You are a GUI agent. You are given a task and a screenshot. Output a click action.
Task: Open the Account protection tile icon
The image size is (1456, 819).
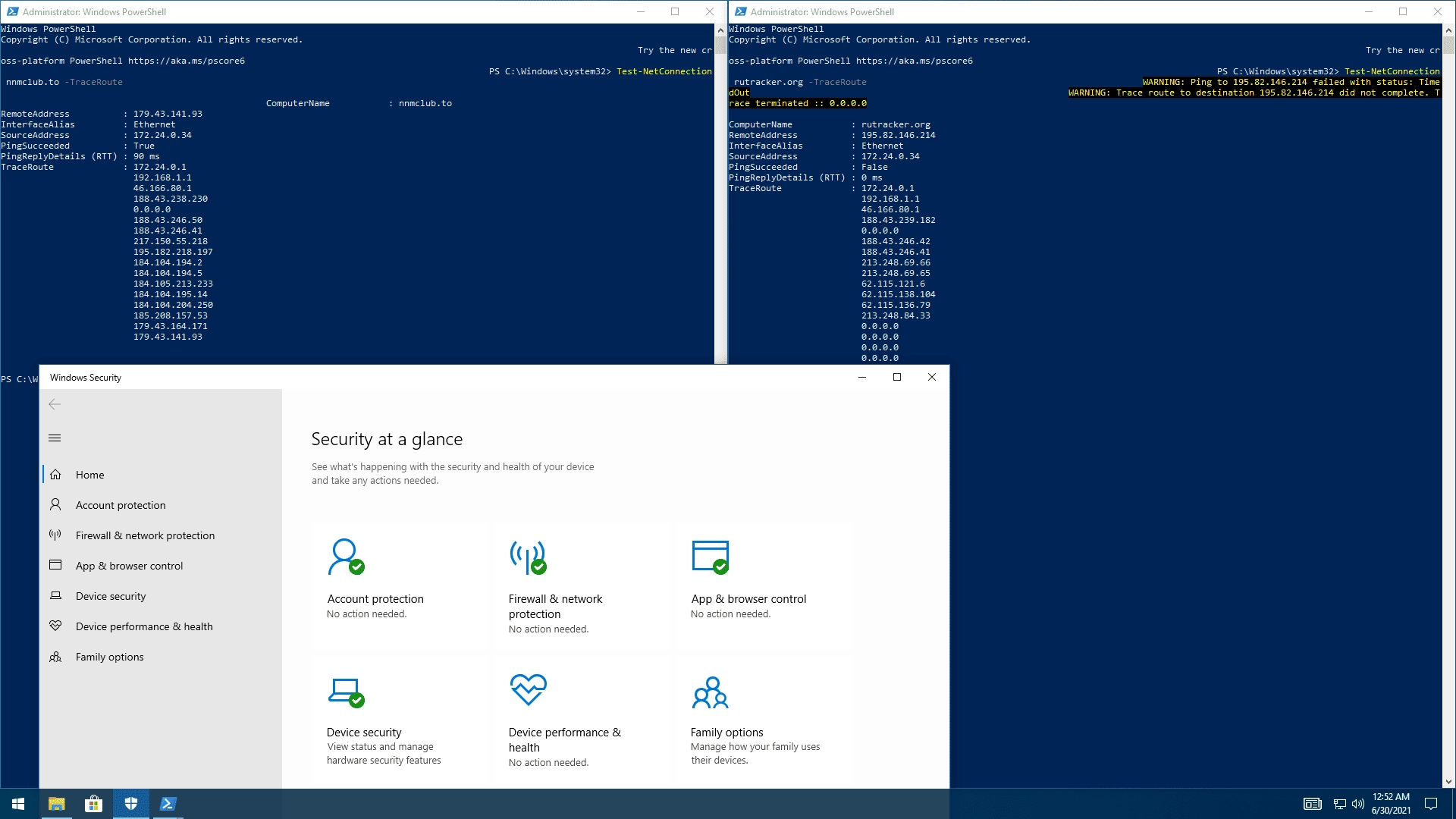pos(346,557)
